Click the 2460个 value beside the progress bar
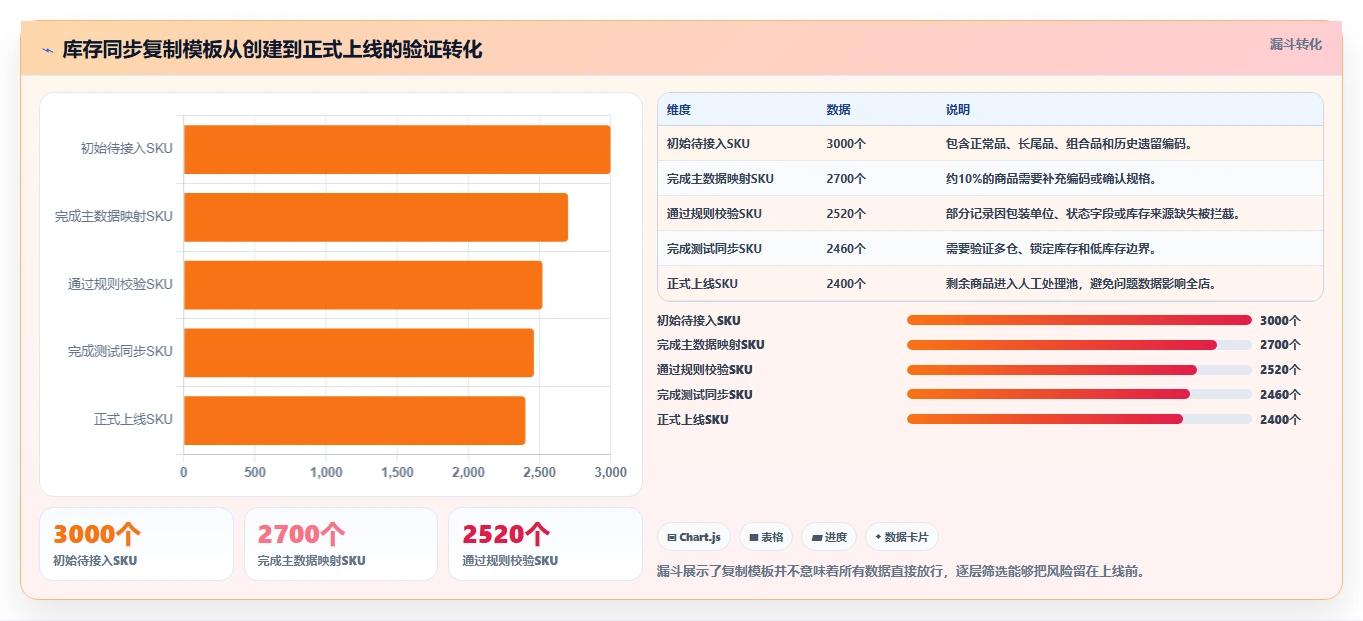The height and width of the screenshot is (621, 1363). point(1280,395)
